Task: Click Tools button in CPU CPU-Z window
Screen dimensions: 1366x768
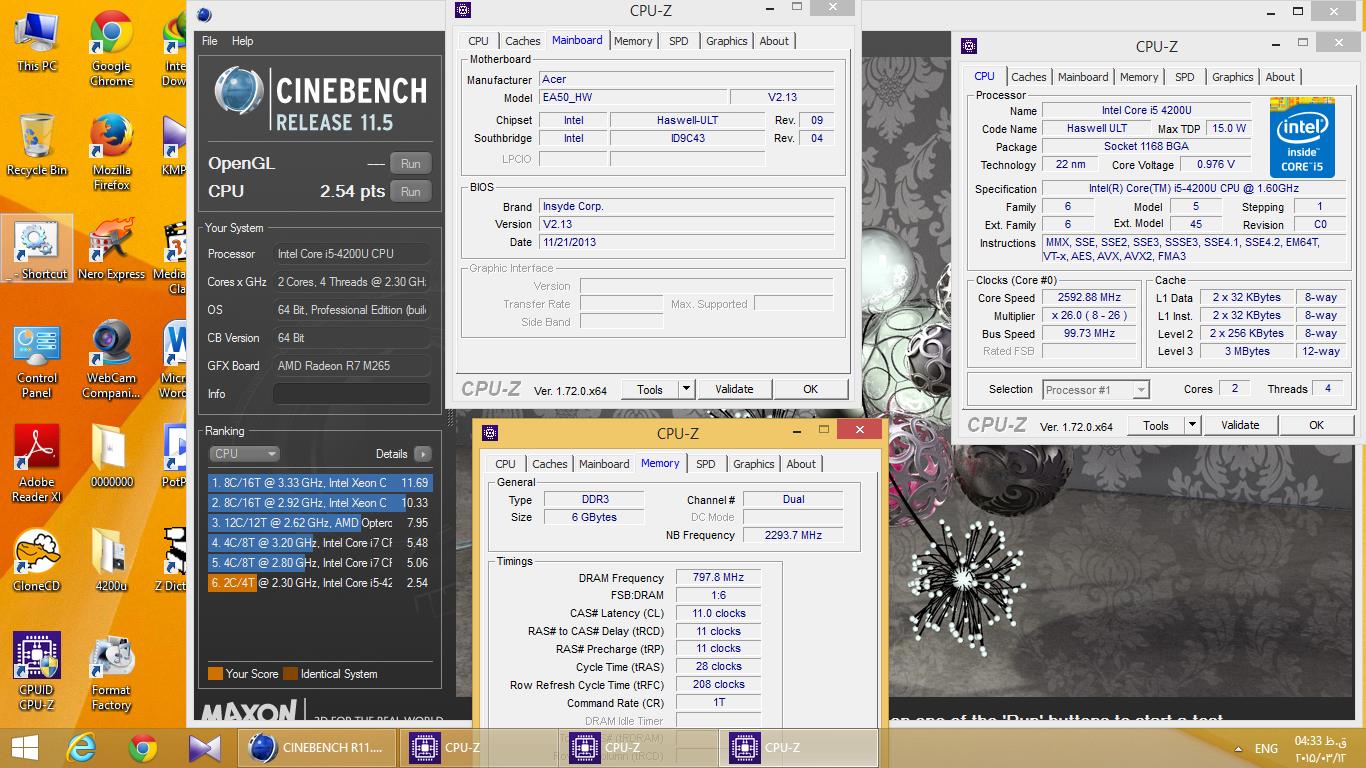Action: [x=1156, y=425]
